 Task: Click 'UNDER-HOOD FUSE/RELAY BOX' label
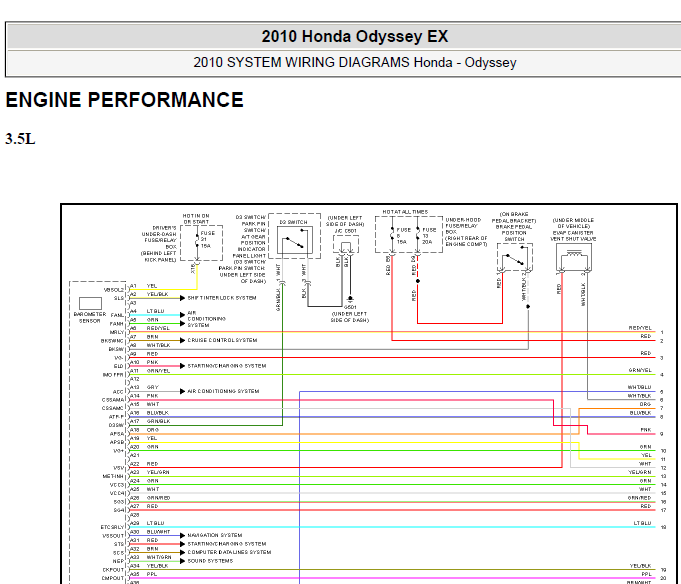(x=463, y=226)
